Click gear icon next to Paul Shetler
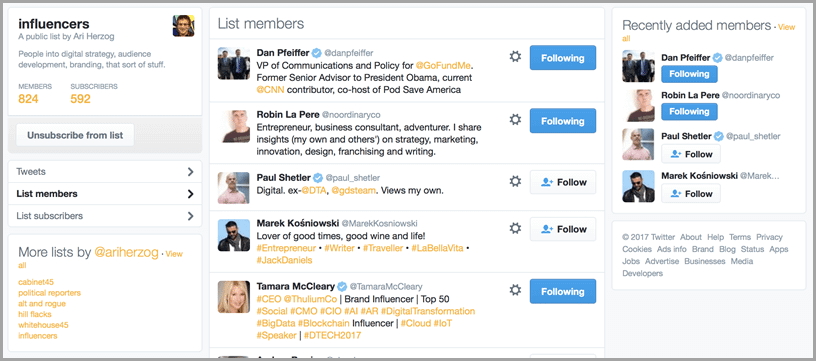The height and width of the screenshot is (361, 816). (x=515, y=181)
